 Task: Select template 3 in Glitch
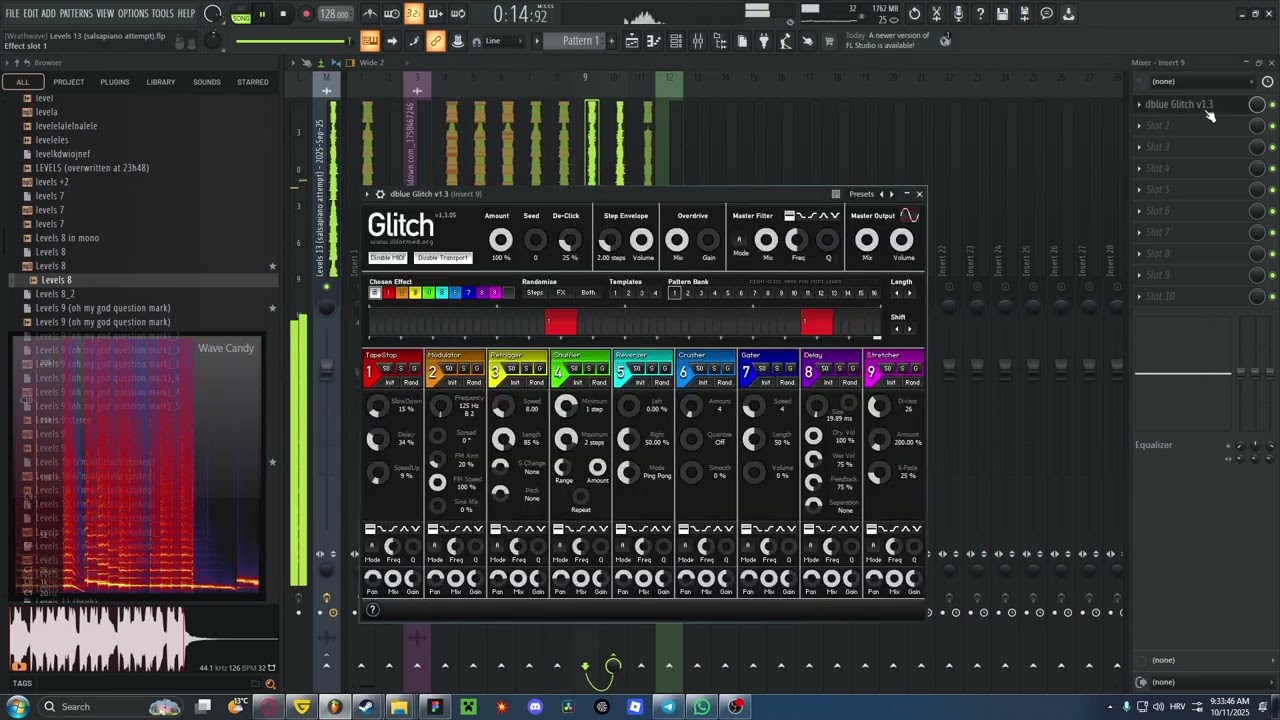pyautogui.click(x=642, y=293)
